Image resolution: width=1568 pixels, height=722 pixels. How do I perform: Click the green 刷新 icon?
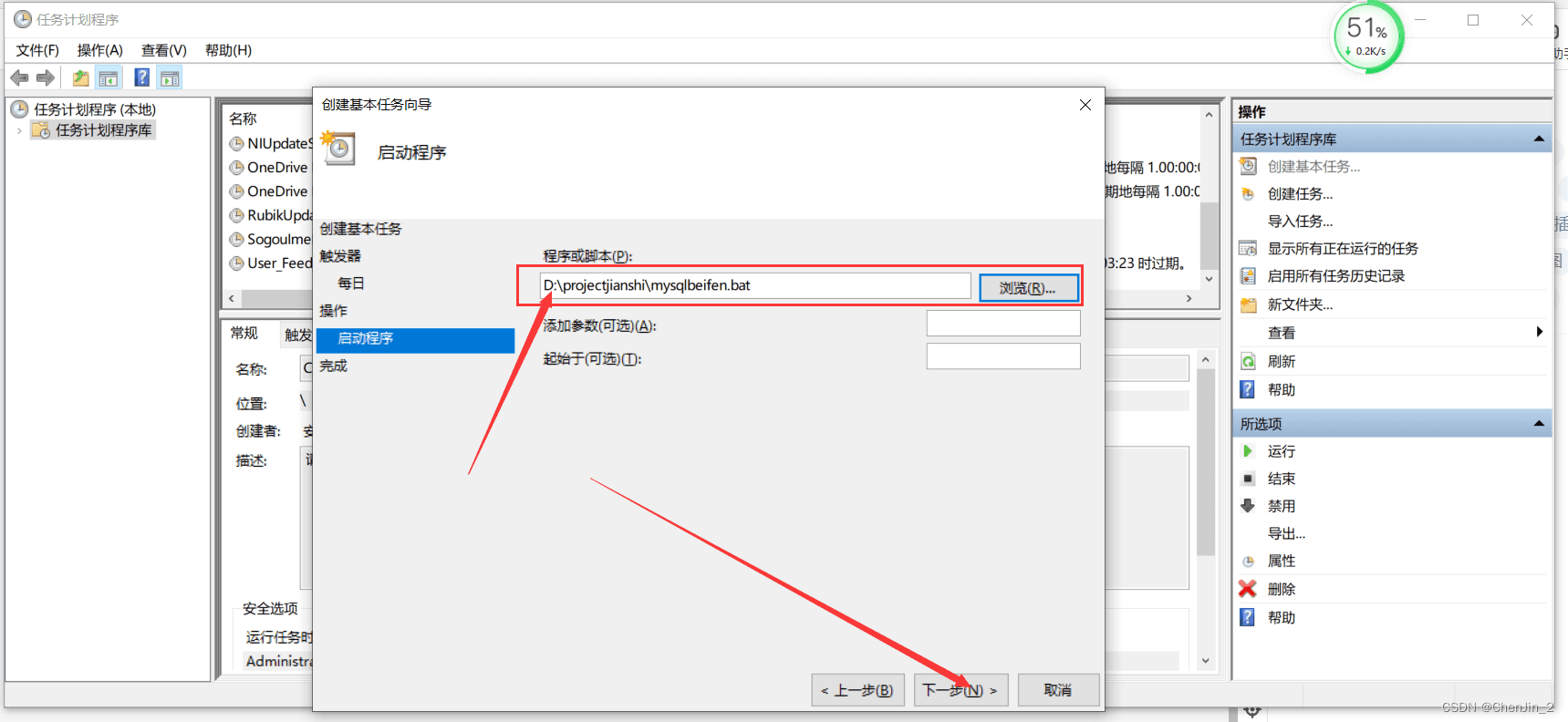click(x=1248, y=362)
